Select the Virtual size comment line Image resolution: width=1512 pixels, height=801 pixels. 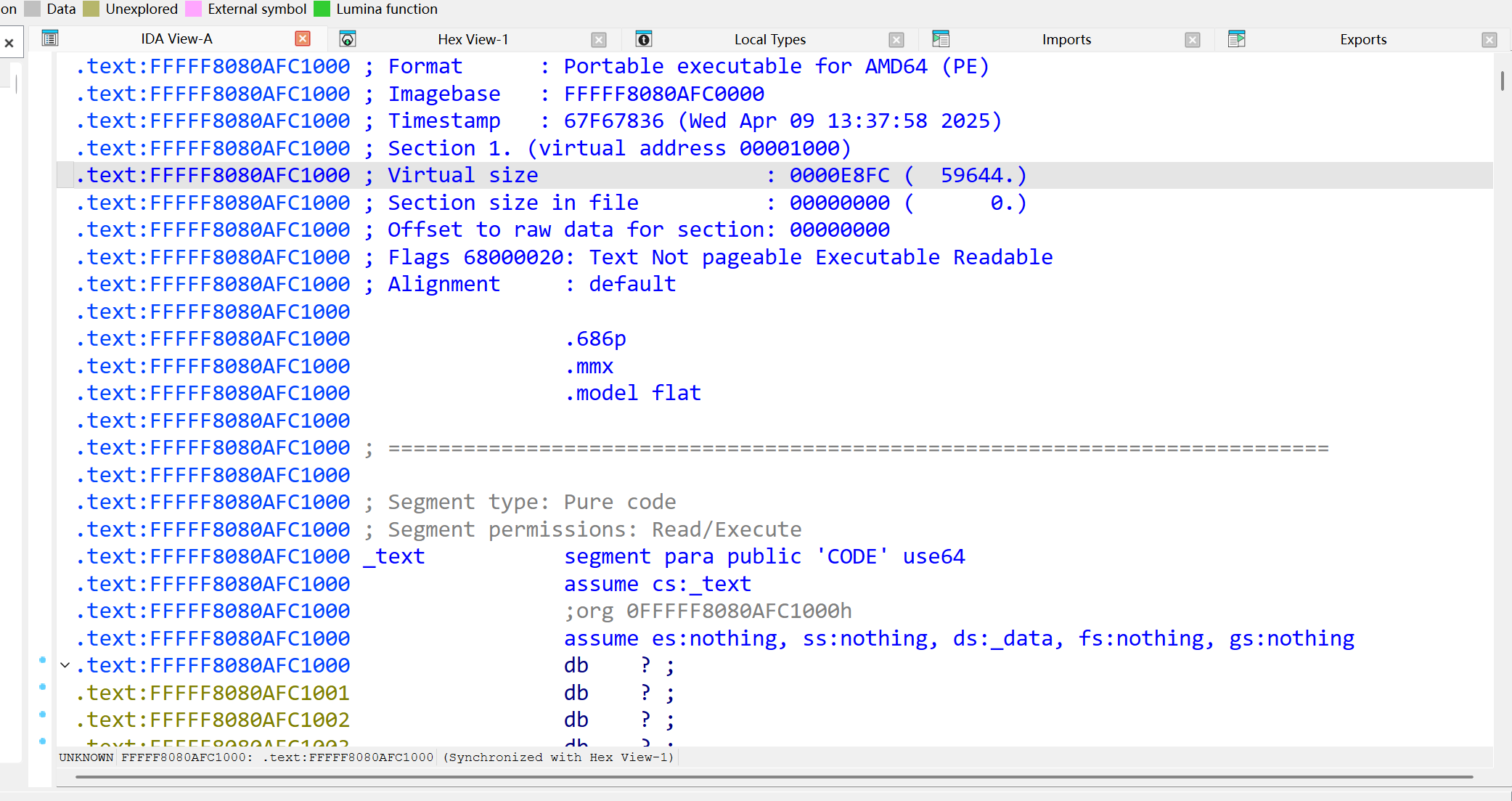point(552,176)
